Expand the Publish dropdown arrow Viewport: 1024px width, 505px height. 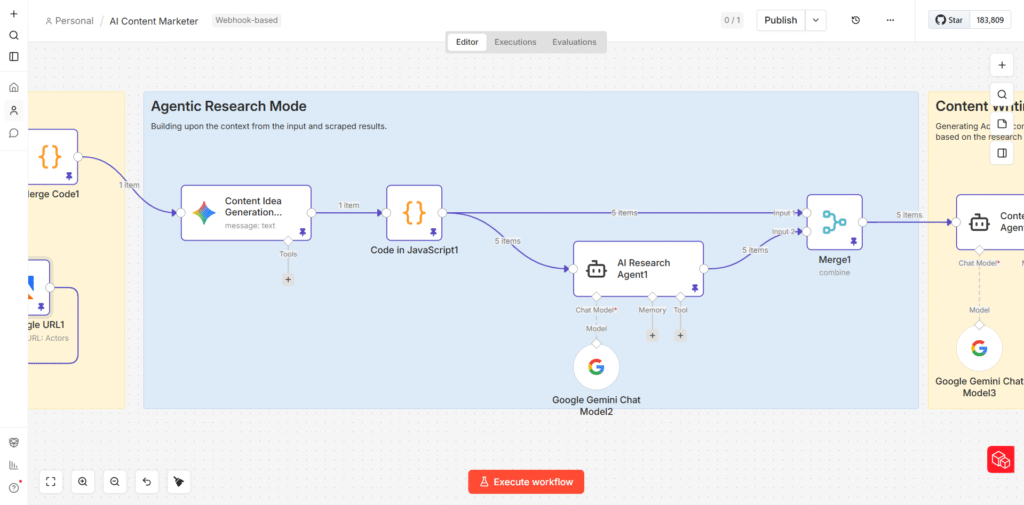tap(817, 20)
